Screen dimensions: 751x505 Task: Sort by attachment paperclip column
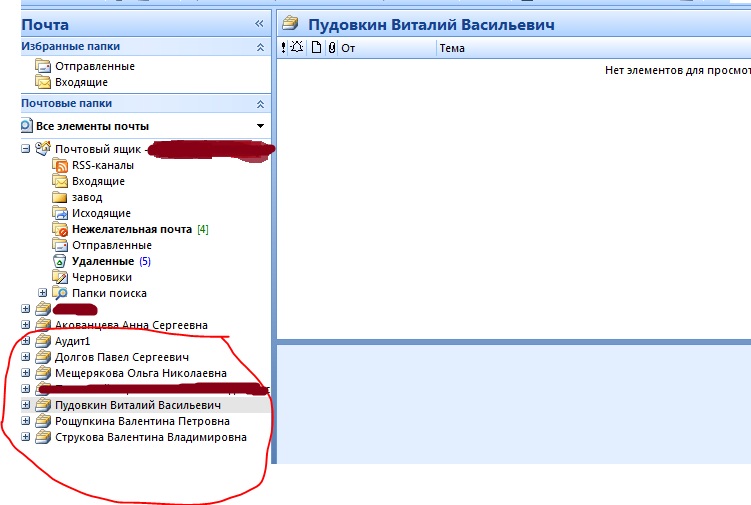tap(331, 47)
